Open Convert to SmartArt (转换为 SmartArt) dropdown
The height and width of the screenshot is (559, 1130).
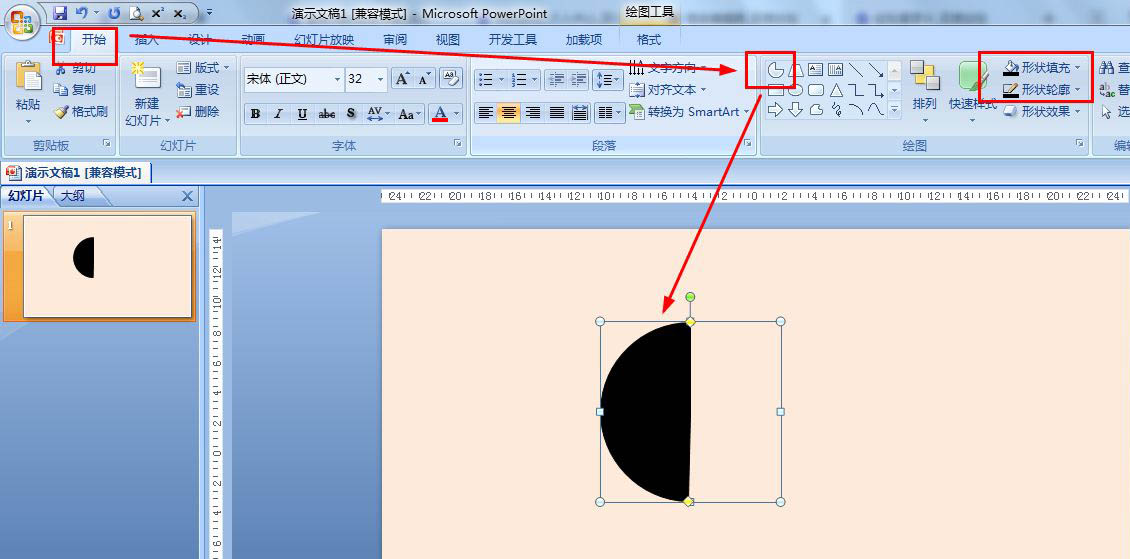(x=688, y=112)
